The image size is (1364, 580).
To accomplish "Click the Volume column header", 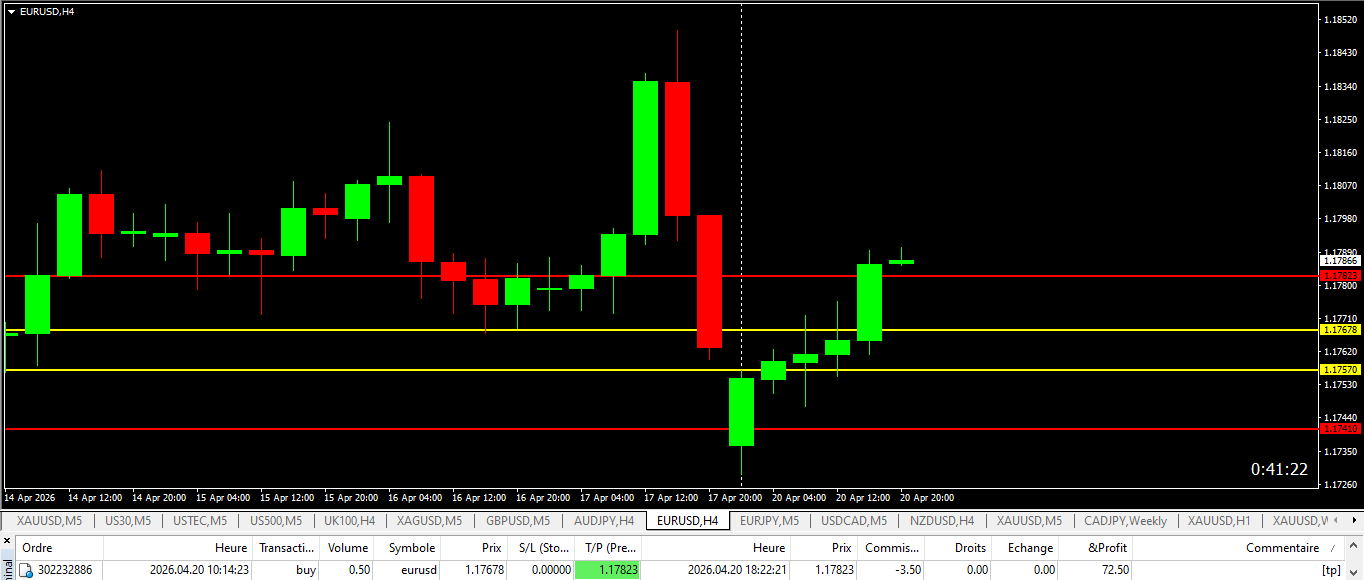I will [348, 548].
